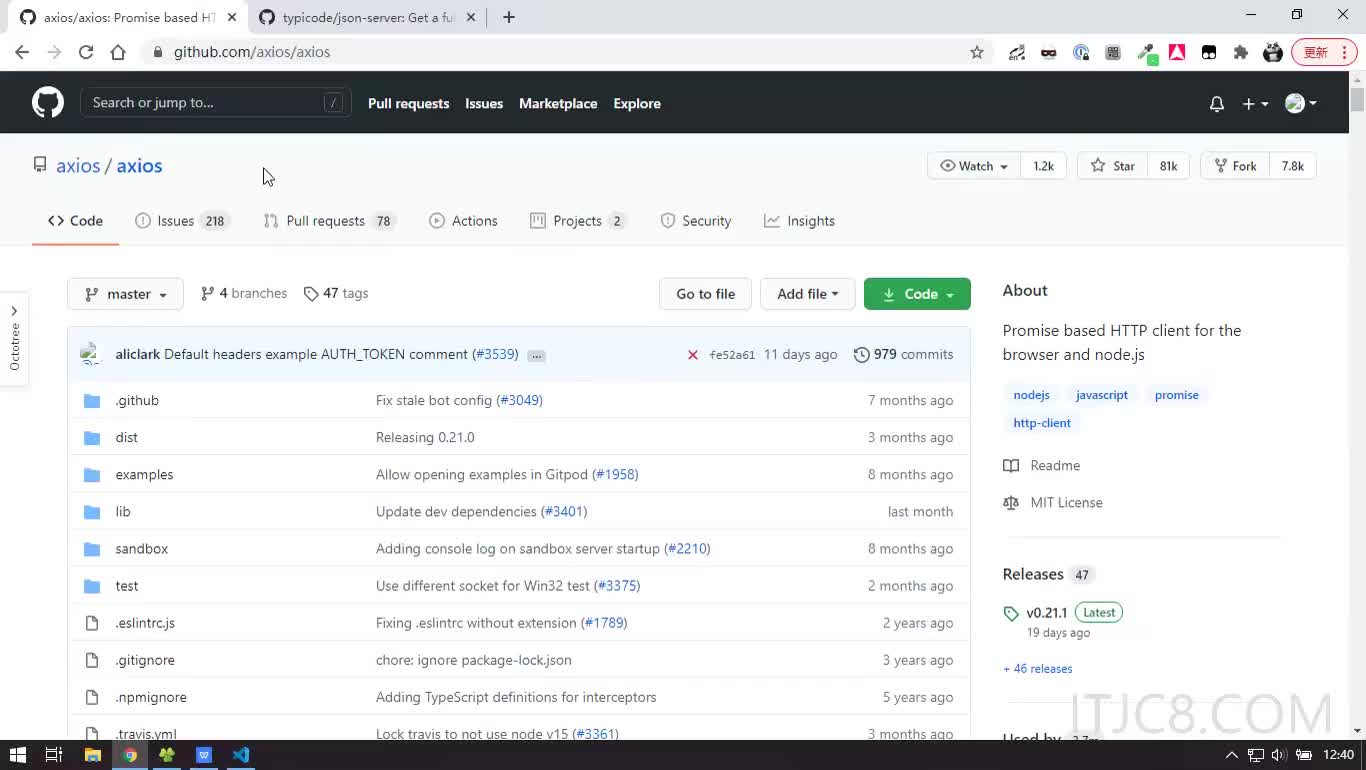
Task: Open the plus create-new dropdown
Action: click(1255, 104)
